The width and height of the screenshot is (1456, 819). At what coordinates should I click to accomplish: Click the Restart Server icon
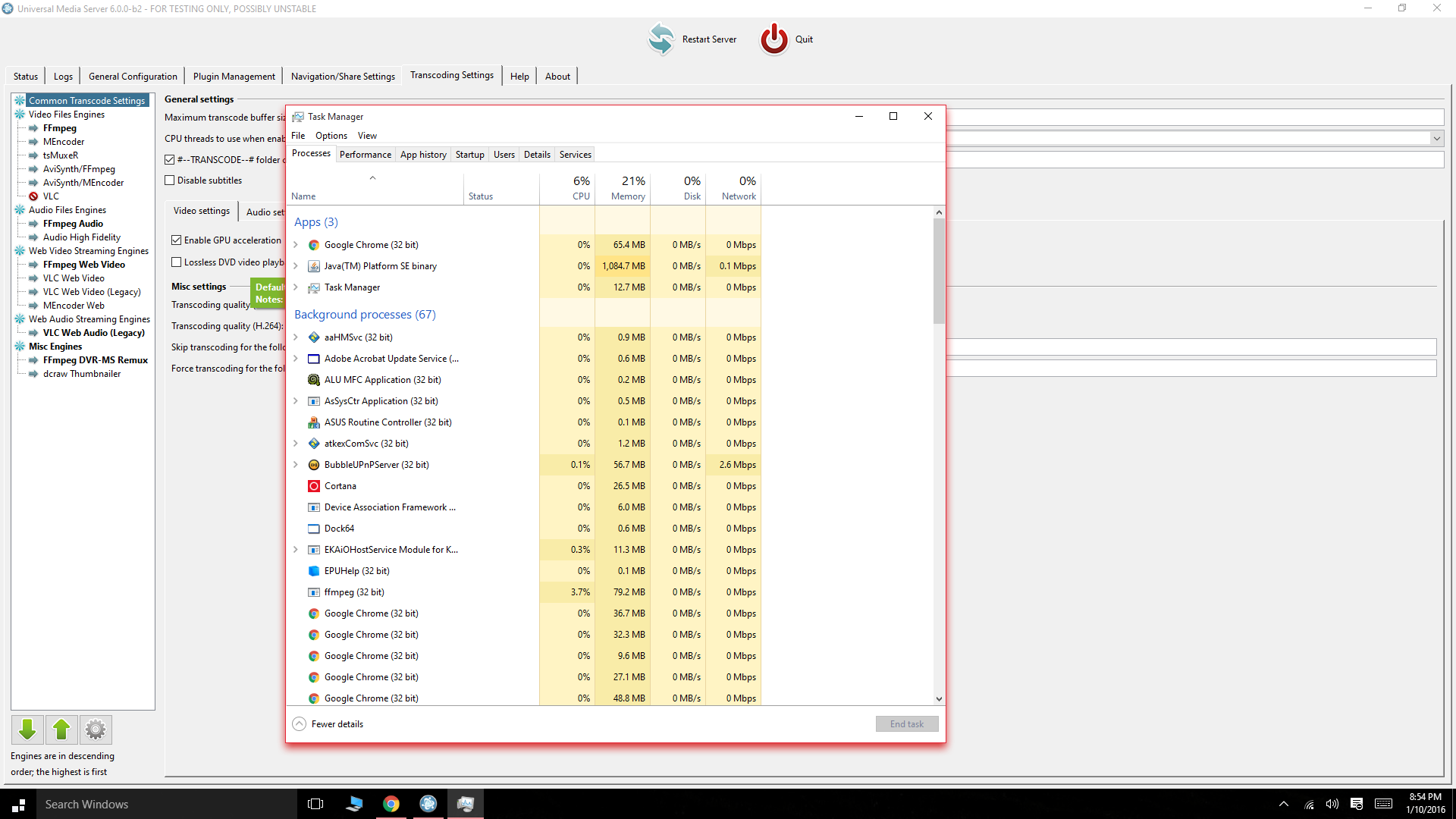point(661,39)
